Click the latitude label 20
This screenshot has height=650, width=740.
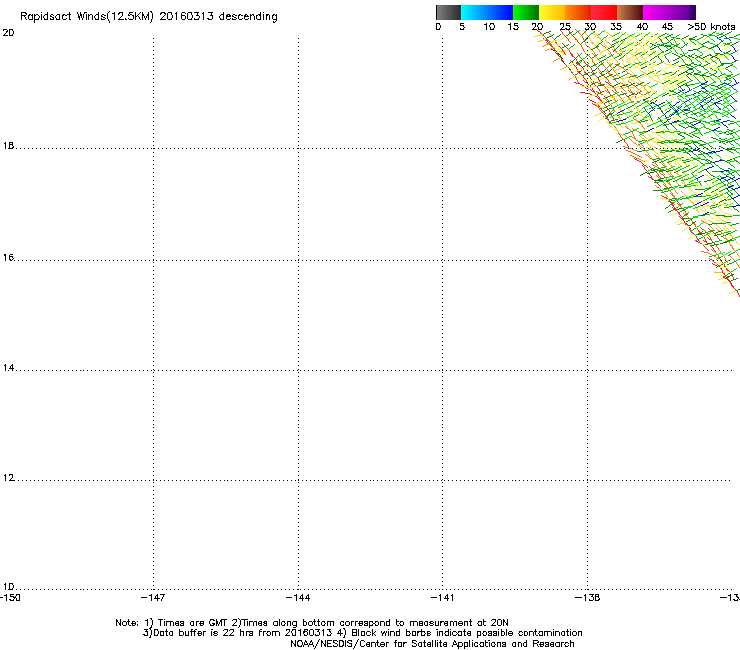click(x=8, y=33)
